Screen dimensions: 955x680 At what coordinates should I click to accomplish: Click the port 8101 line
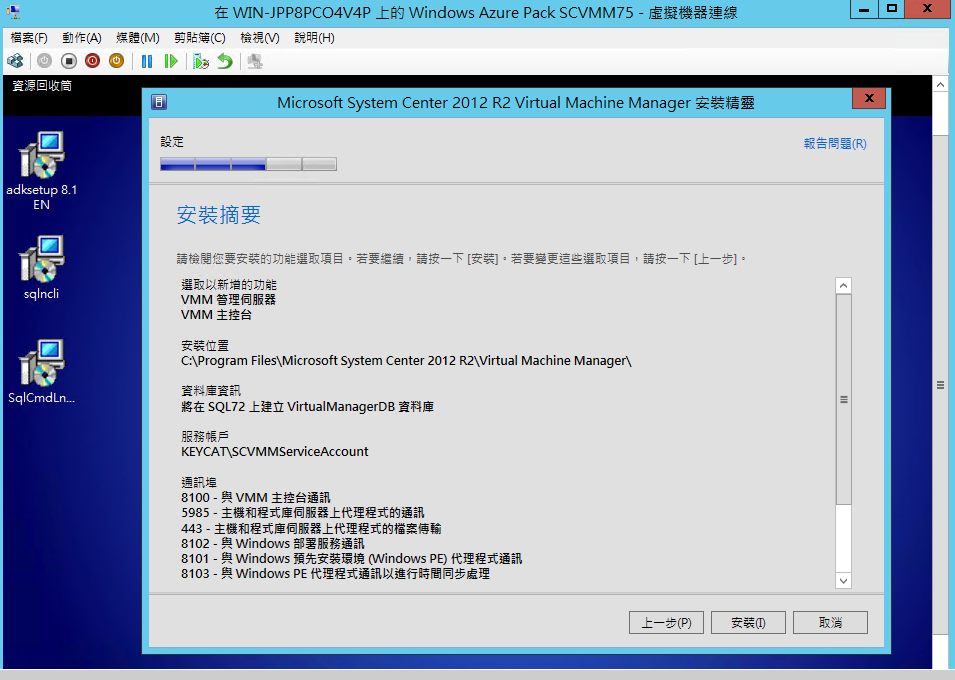[351, 559]
